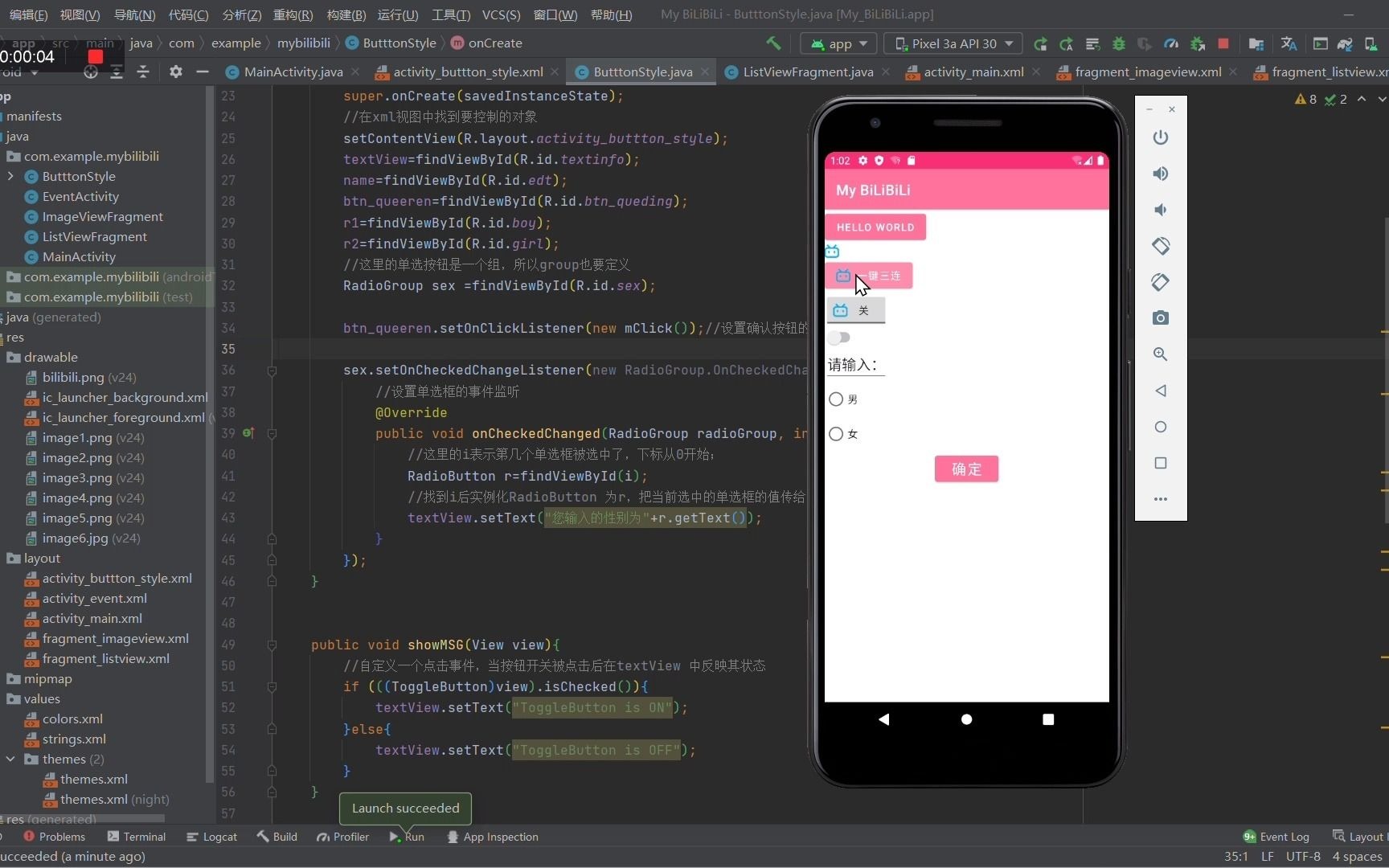Viewport: 1389px width, 868px height.
Task: Increase emulator volume with the speaker icon
Action: pyautogui.click(x=1161, y=174)
